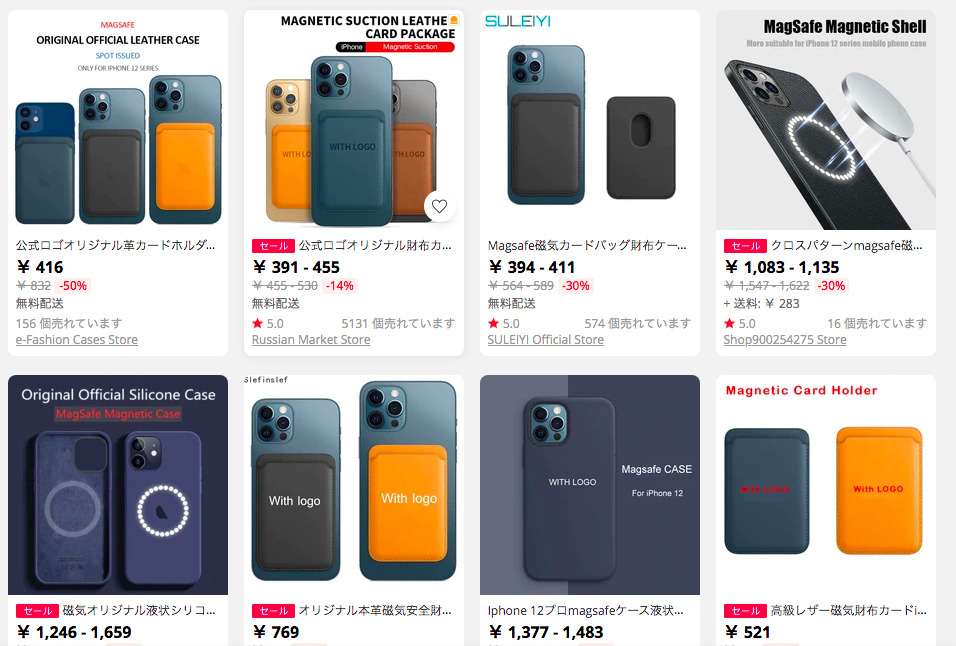Click the -50% discount tag on first item

[x=73, y=286]
